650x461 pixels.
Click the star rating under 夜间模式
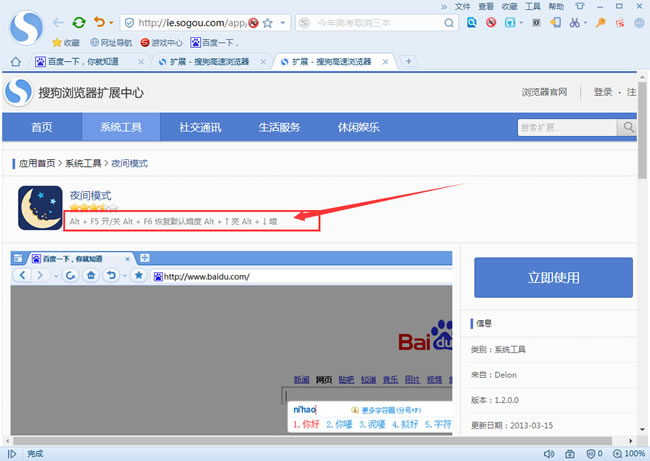coord(94,207)
